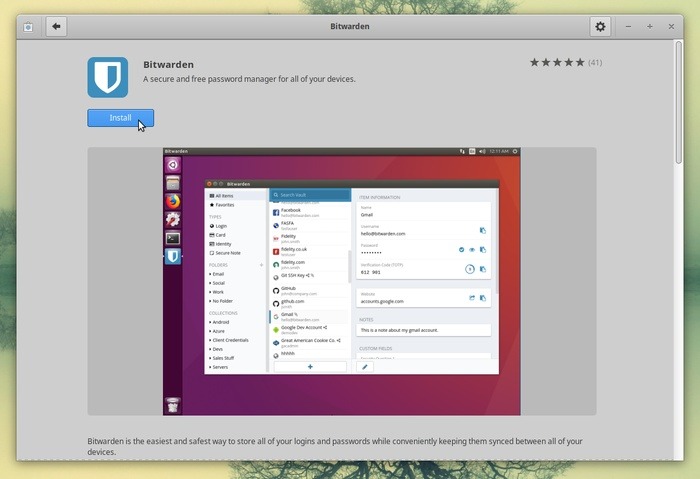Close the software center window
This screenshot has width=700, height=479.
click(671, 27)
